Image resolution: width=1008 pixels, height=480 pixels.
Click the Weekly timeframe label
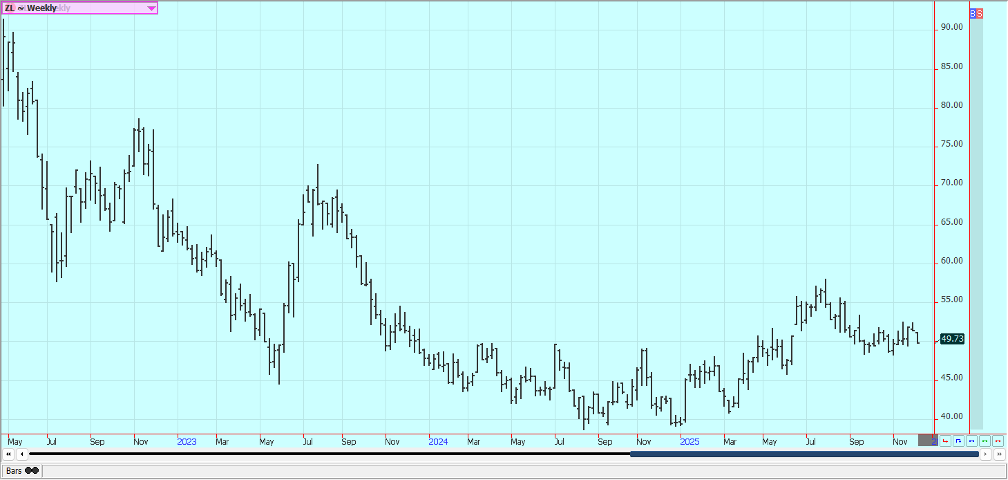pyautogui.click(x=40, y=8)
